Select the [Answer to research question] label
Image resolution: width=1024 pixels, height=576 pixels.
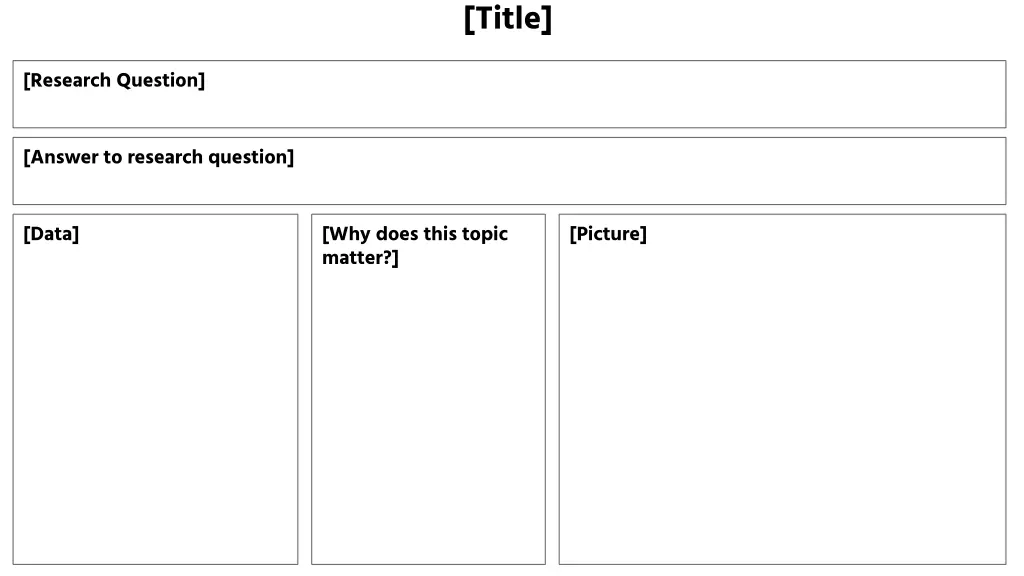click(159, 157)
